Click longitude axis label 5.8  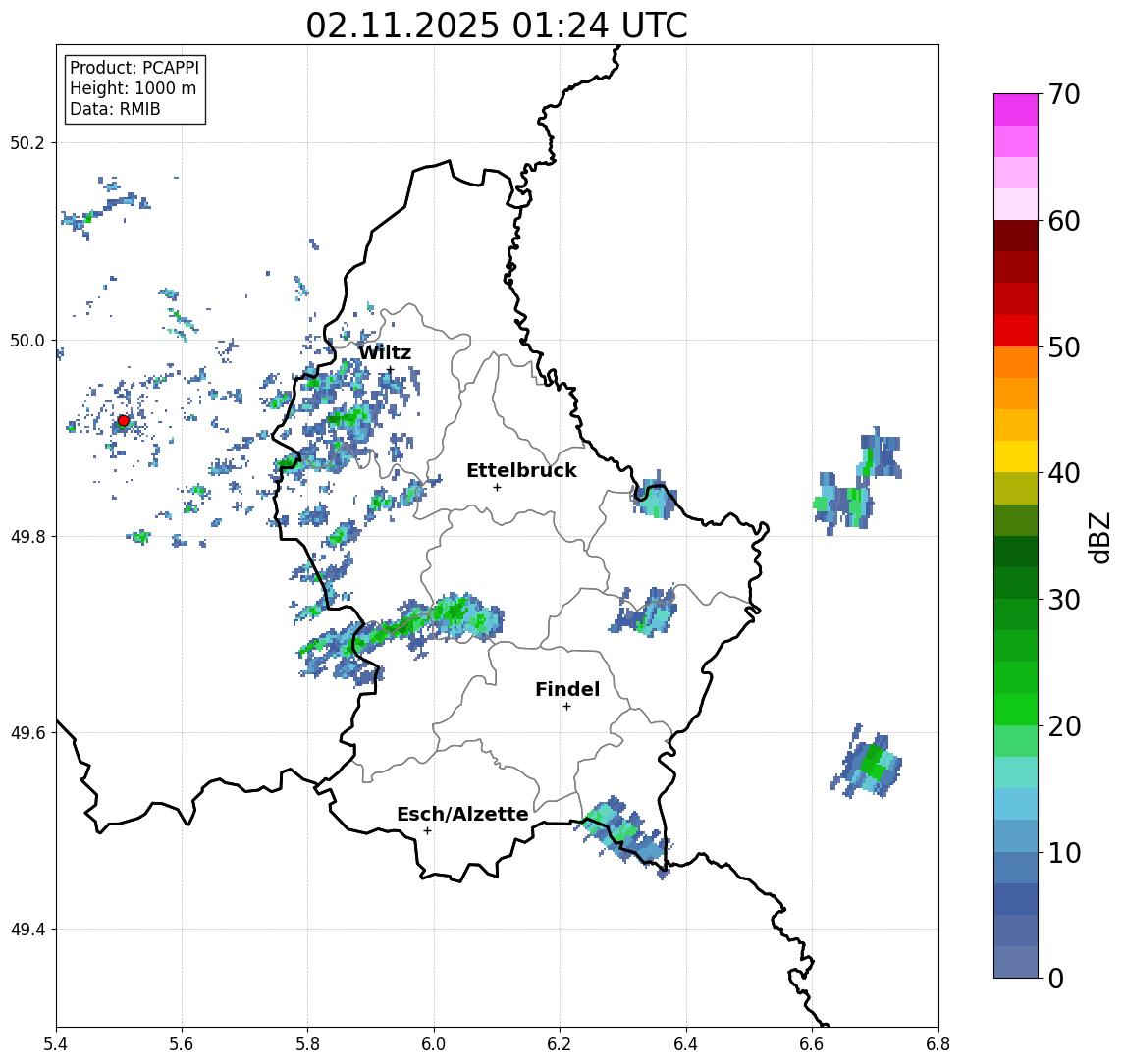(308, 1044)
